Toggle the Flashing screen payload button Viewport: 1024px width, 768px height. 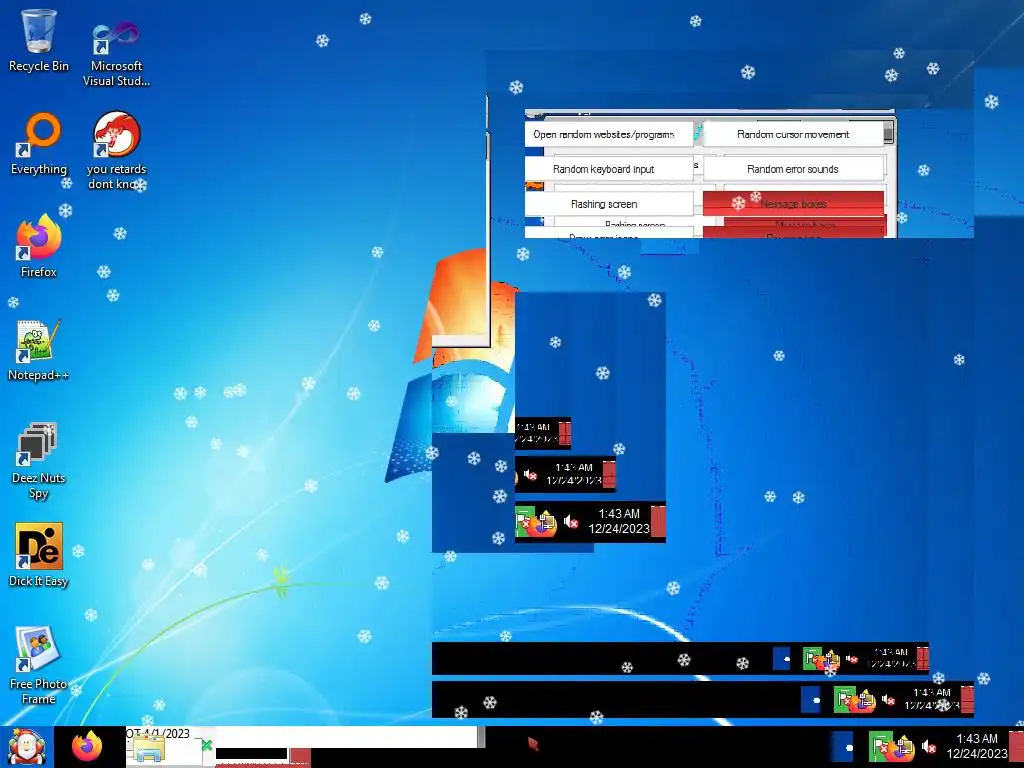tap(609, 204)
